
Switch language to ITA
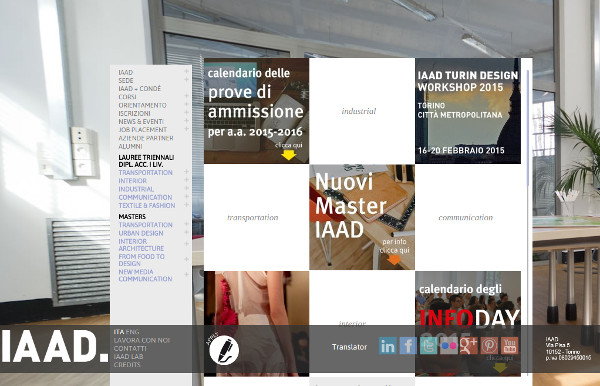click(x=119, y=332)
